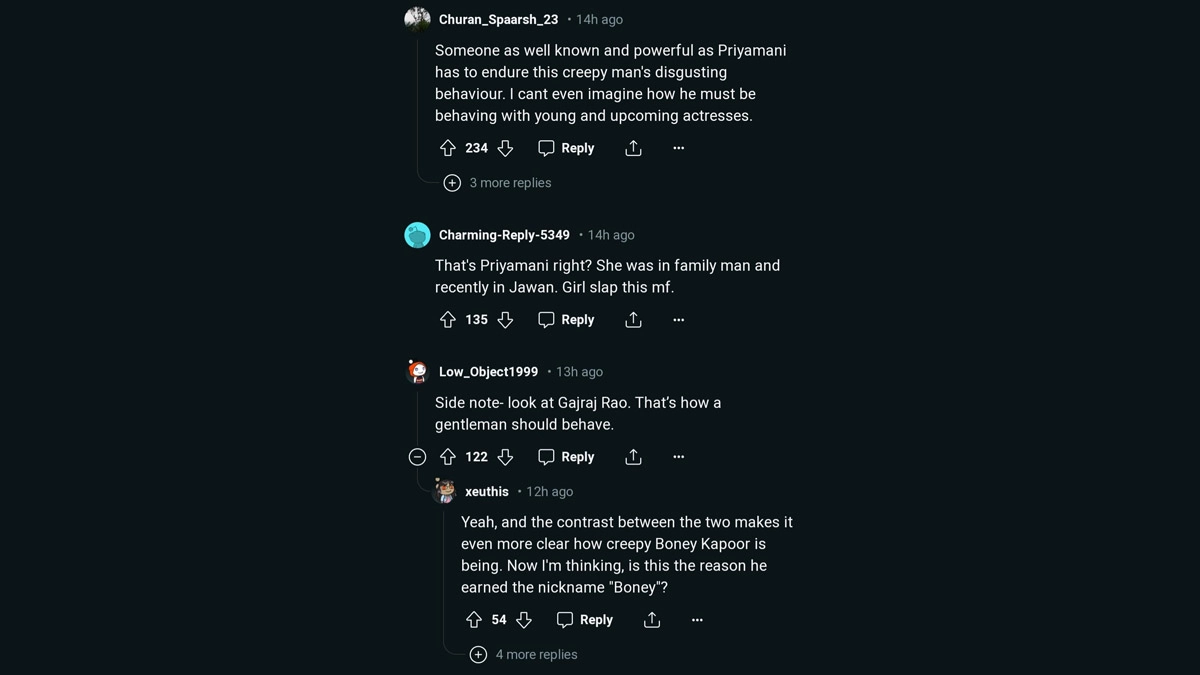Upvote Charming-Reply-5349's comment

[x=448, y=320]
